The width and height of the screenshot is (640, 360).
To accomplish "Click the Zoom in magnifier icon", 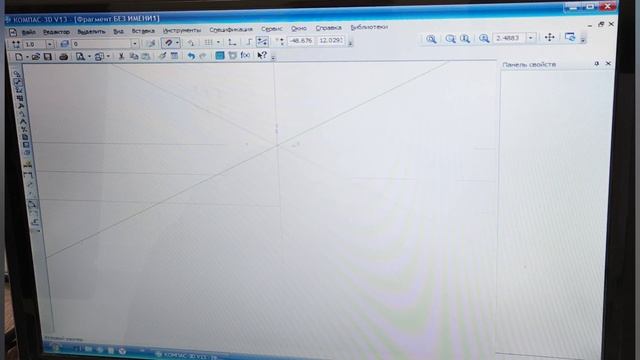I will [x=431, y=39].
